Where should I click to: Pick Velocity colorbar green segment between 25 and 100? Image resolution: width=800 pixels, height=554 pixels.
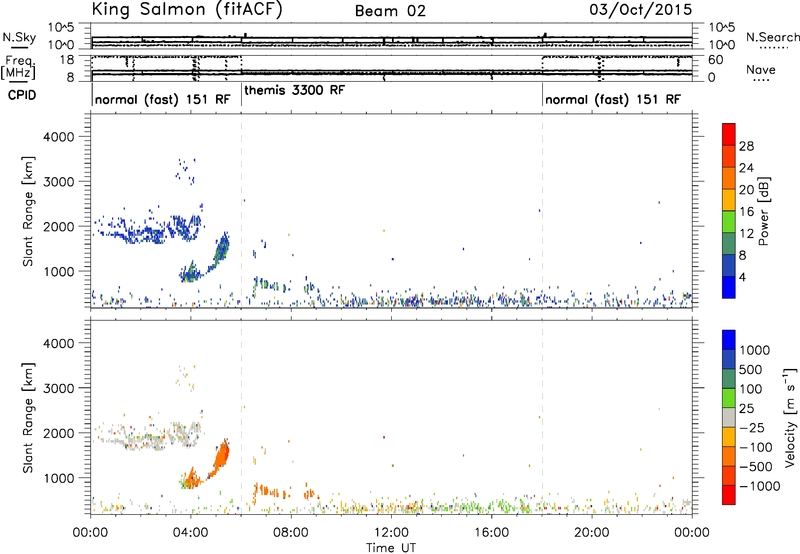click(x=729, y=398)
